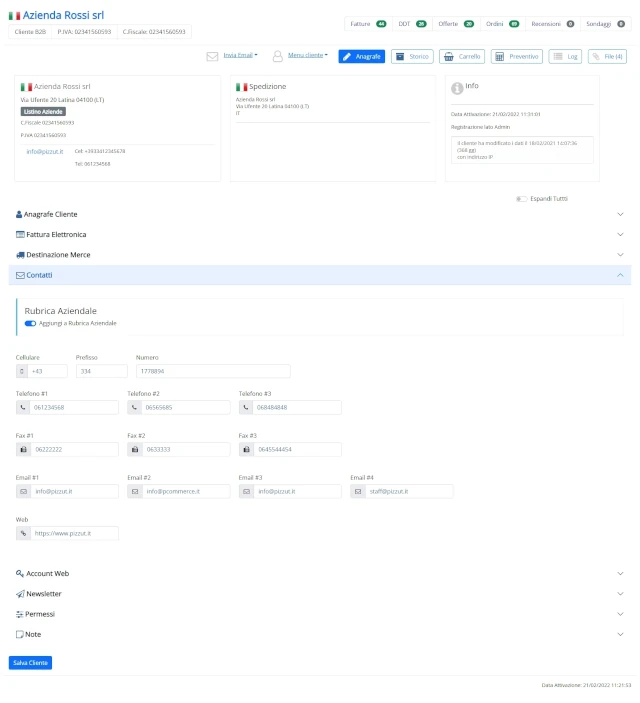Click the Email #4 input field
Viewport: 640px width, 703px height.
click(x=409, y=491)
